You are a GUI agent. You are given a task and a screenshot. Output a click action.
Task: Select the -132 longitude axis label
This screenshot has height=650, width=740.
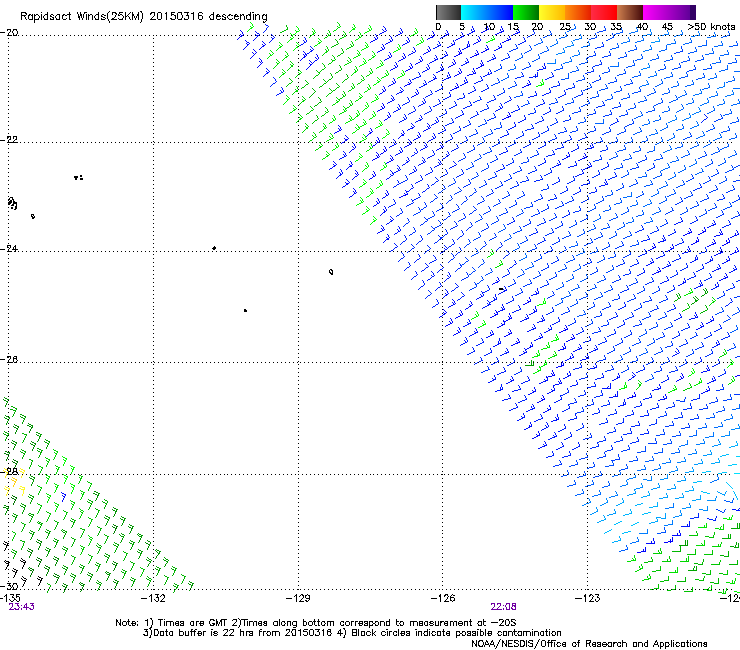(x=153, y=598)
